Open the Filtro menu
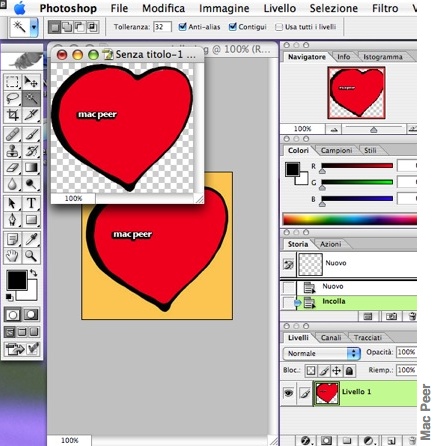 (x=385, y=8)
